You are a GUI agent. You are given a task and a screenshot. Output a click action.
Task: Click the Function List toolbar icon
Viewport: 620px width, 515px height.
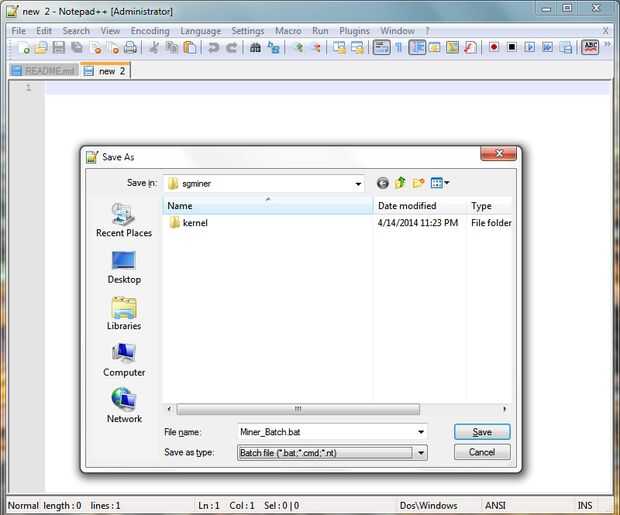pos(470,48)
